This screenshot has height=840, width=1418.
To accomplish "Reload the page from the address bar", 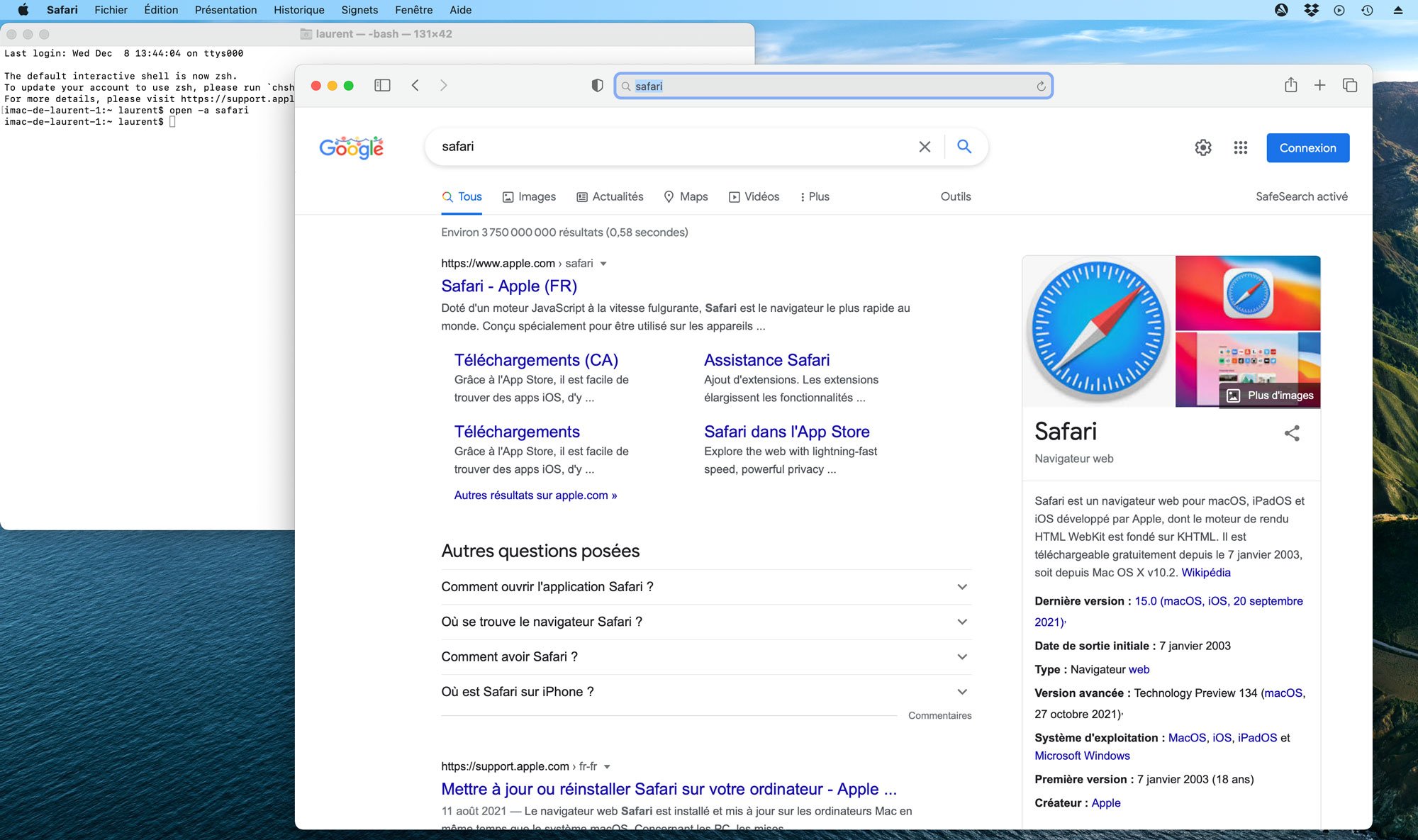I will coord(1041,86).
